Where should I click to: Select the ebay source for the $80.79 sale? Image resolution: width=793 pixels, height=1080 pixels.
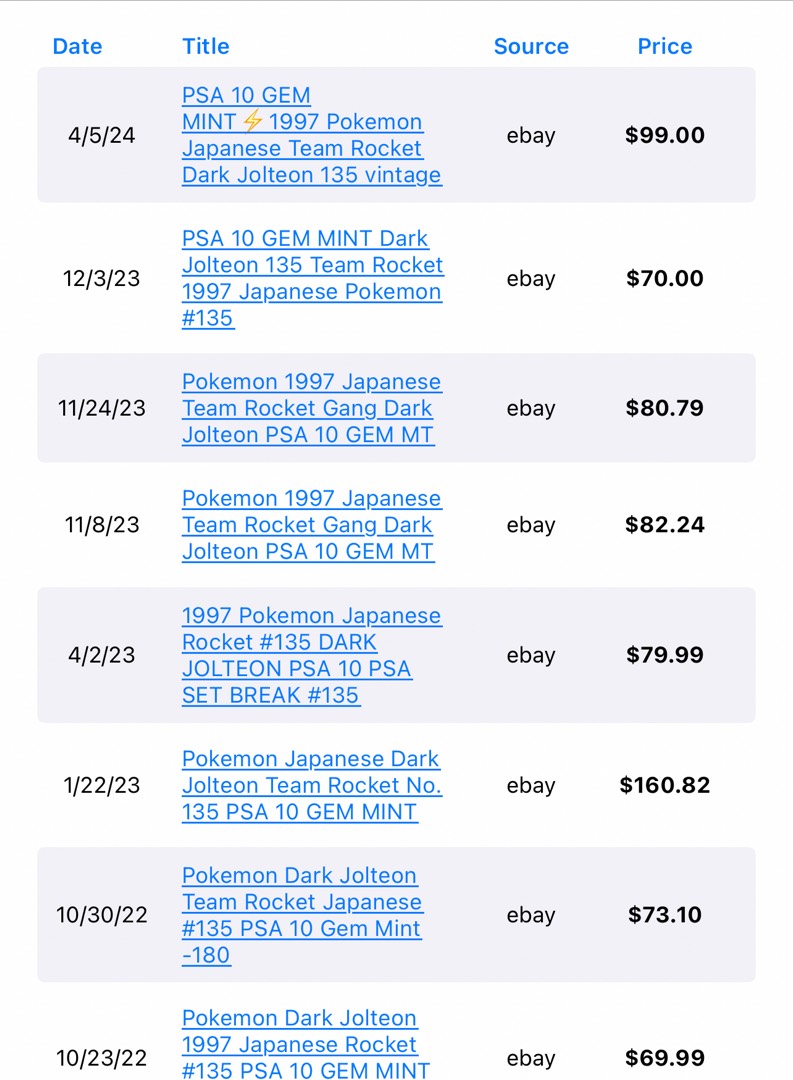pyautogui.click(x=531, y=408)
